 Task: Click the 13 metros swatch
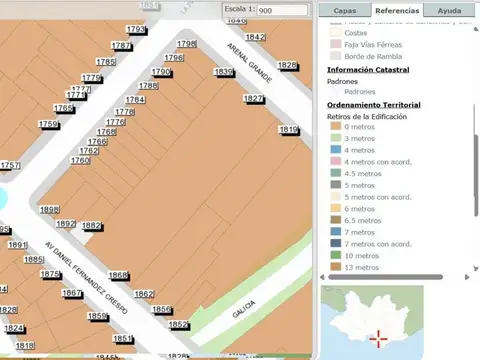336,267
